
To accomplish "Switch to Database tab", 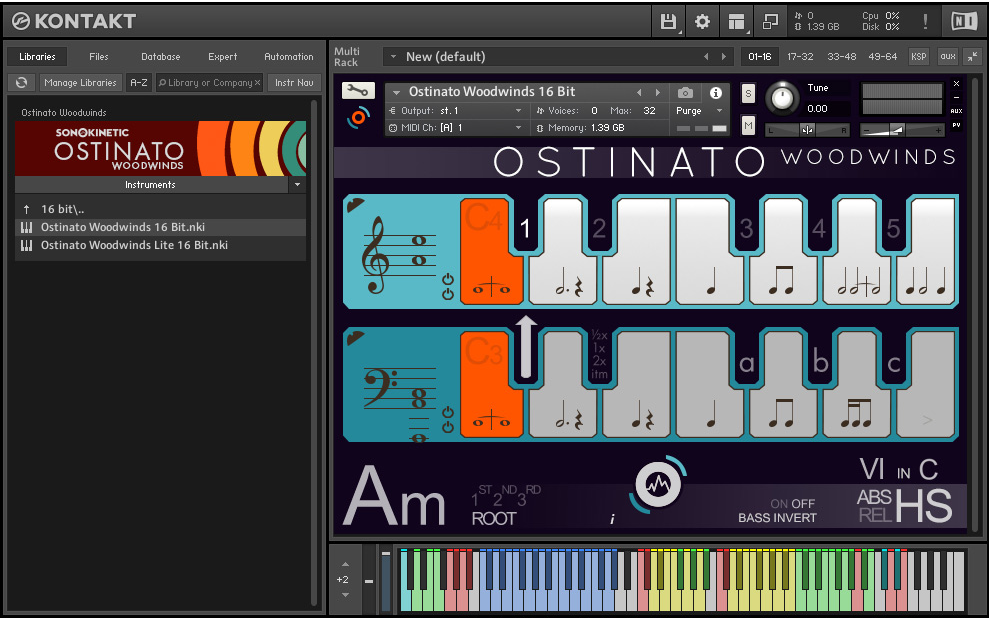I will click(160, 57).
